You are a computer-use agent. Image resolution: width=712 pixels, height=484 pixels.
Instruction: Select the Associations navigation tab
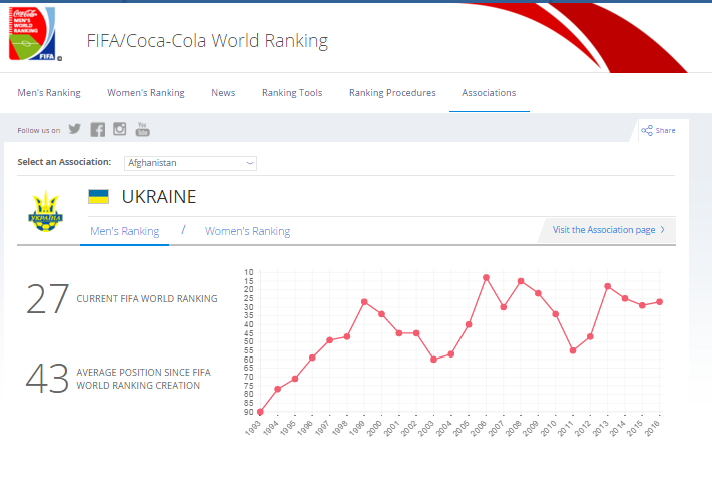click(x=489, y=93)
